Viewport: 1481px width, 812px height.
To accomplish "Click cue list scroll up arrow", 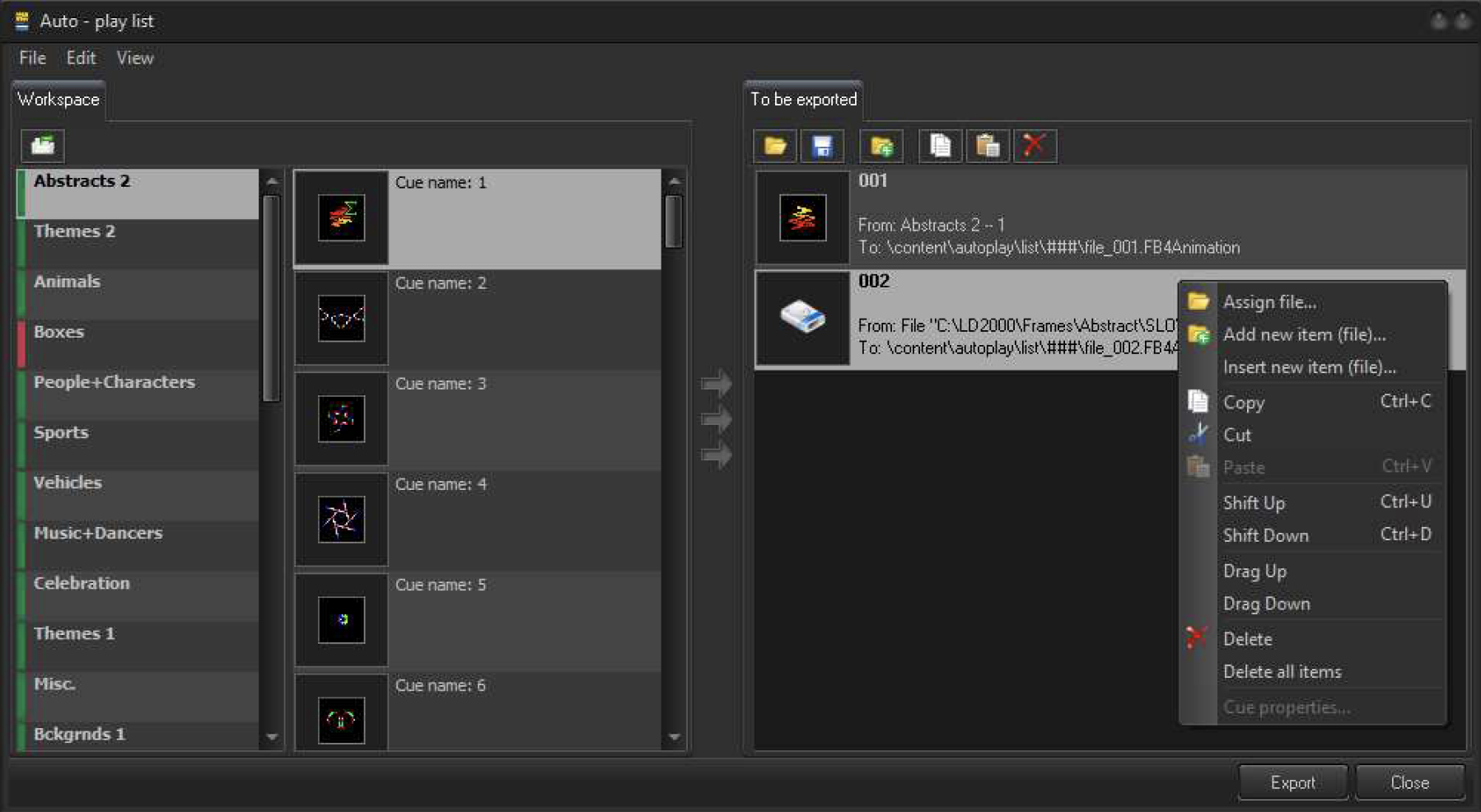I will tap(674, 180).
